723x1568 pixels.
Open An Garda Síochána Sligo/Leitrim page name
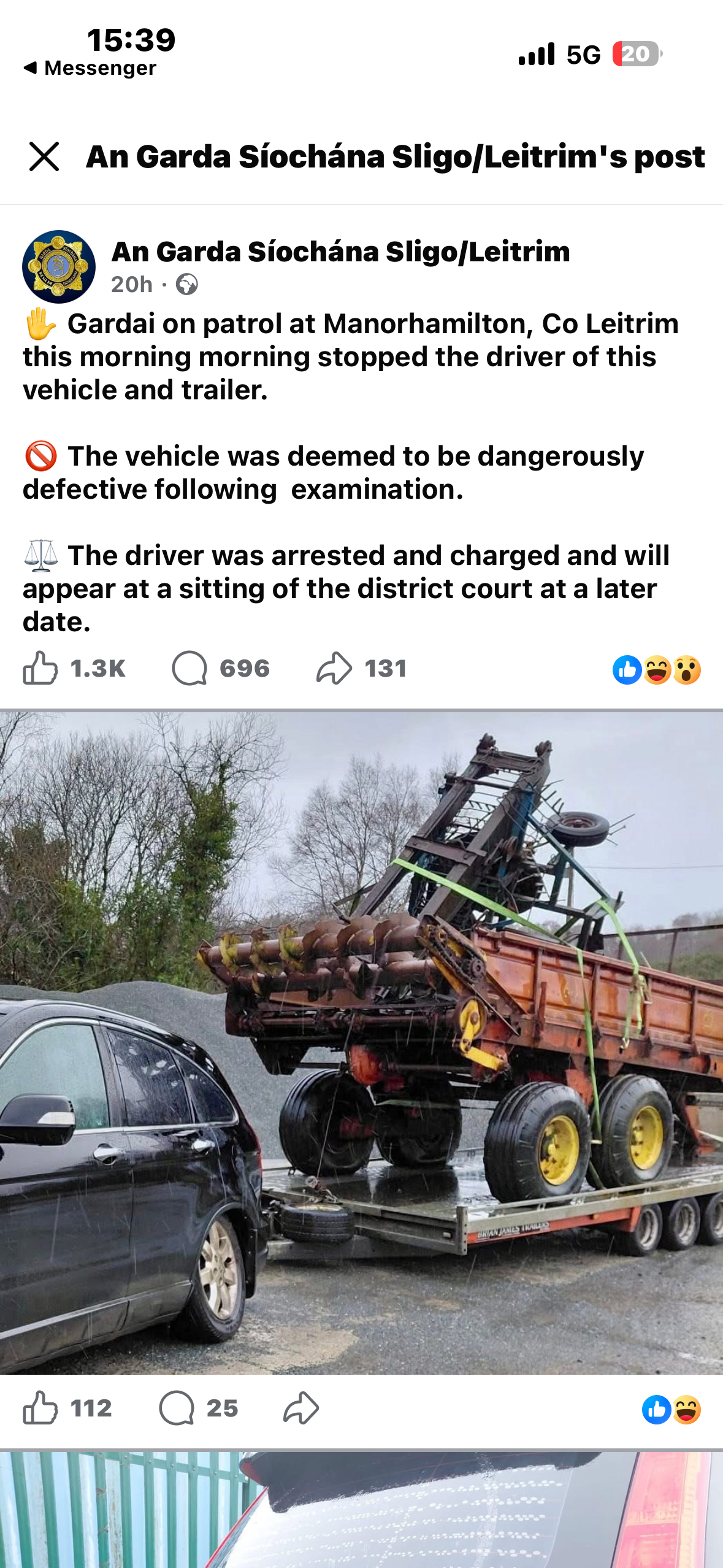tap(340, 252)
